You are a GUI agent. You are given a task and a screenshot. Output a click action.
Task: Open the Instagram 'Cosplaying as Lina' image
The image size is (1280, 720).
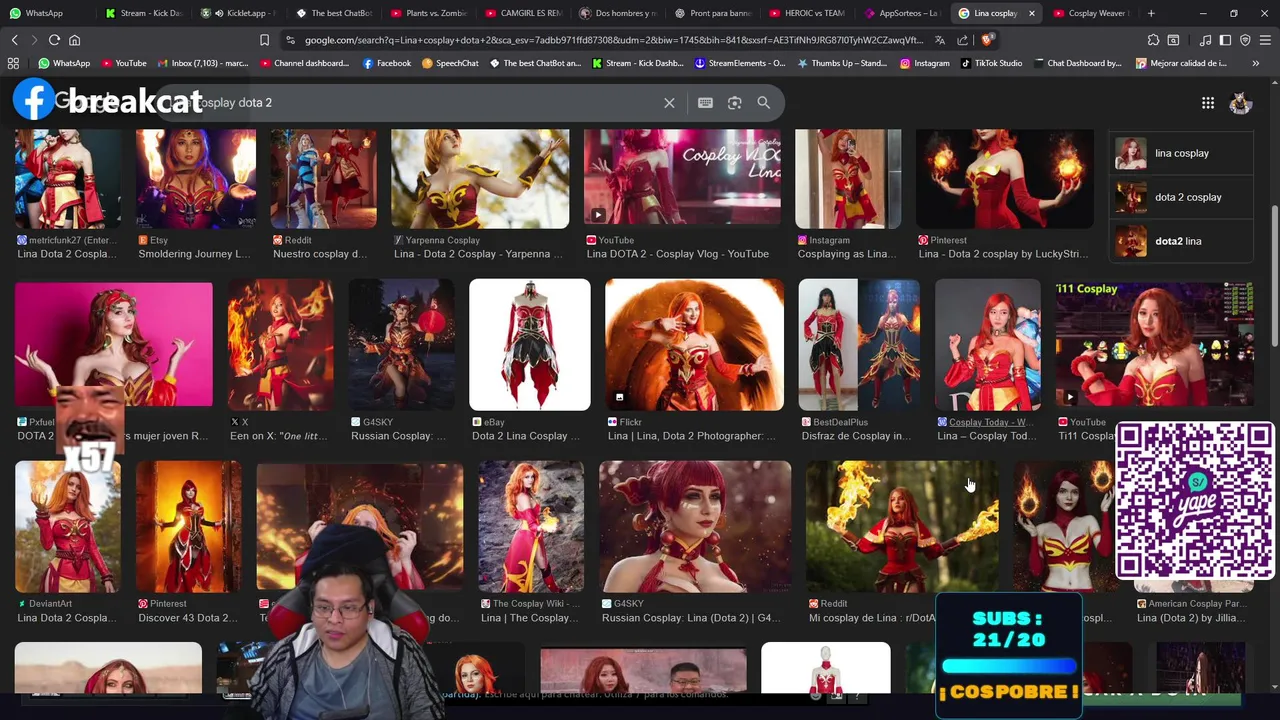[848, 179]
